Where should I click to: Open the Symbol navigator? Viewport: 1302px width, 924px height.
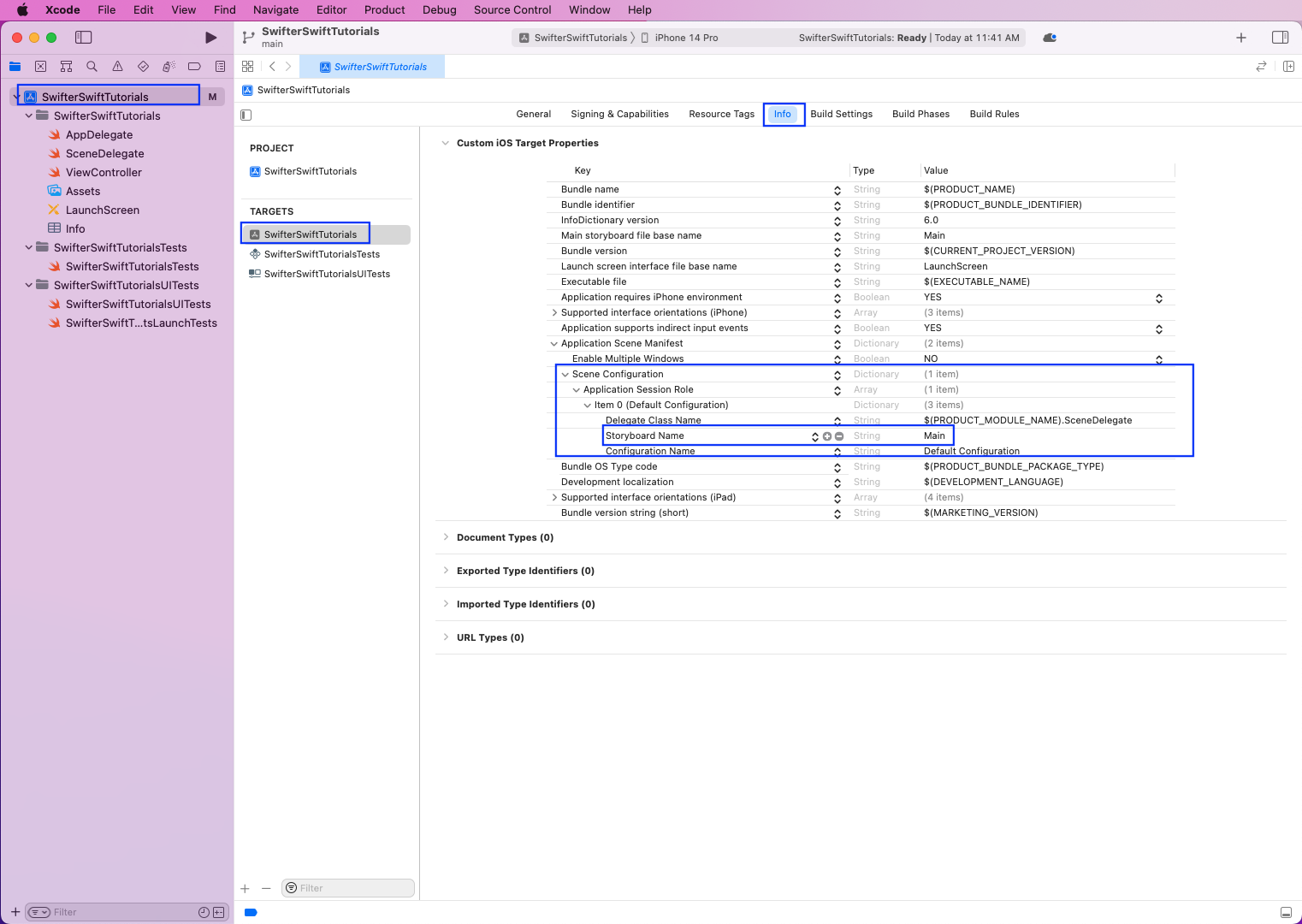coord(66,67)
